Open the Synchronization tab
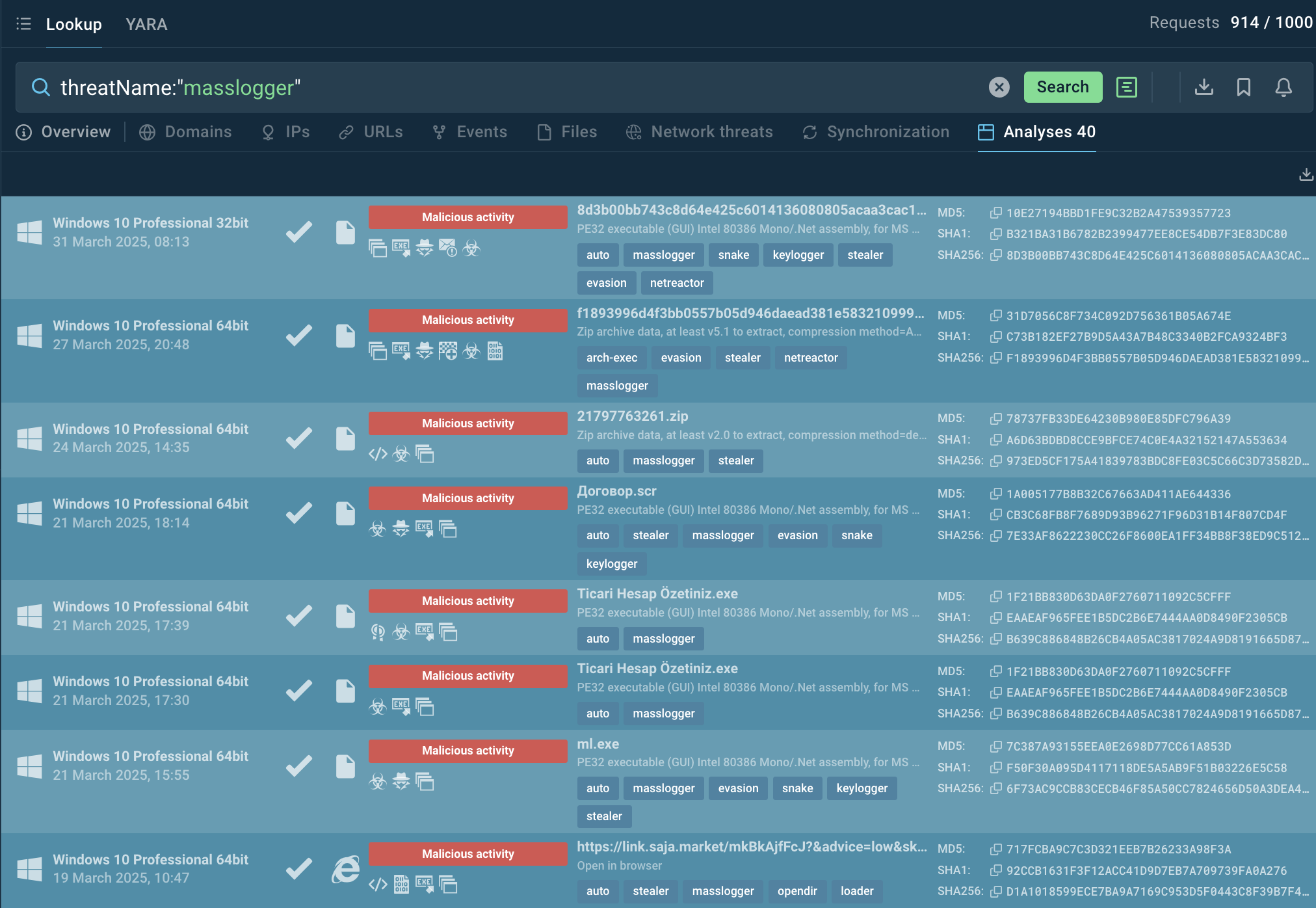Viewport: 1316px width, 908px height. click(876, 132)
